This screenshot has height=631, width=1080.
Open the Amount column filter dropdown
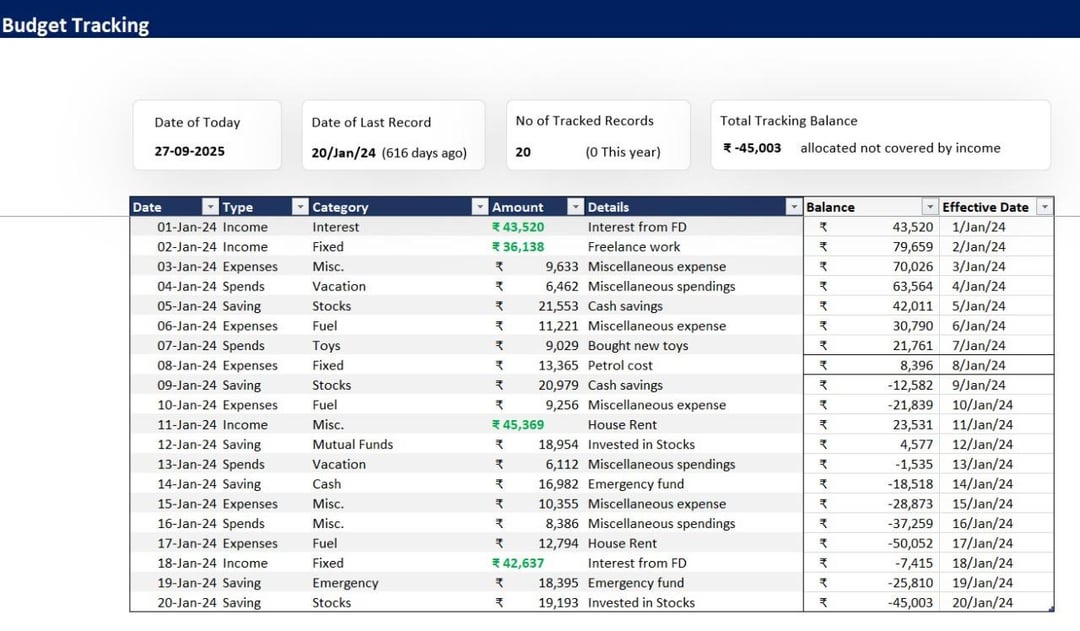[x=575, y=207]
